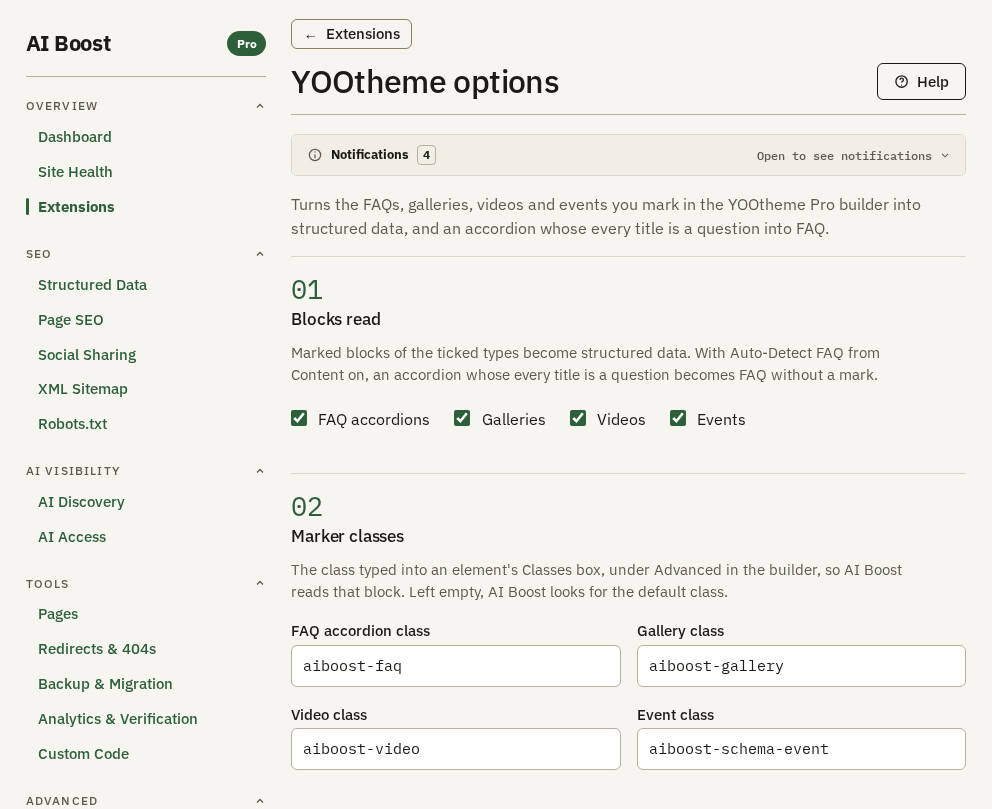
Task: Go to Social Sharing settings
Action: [x=87, y=355]
